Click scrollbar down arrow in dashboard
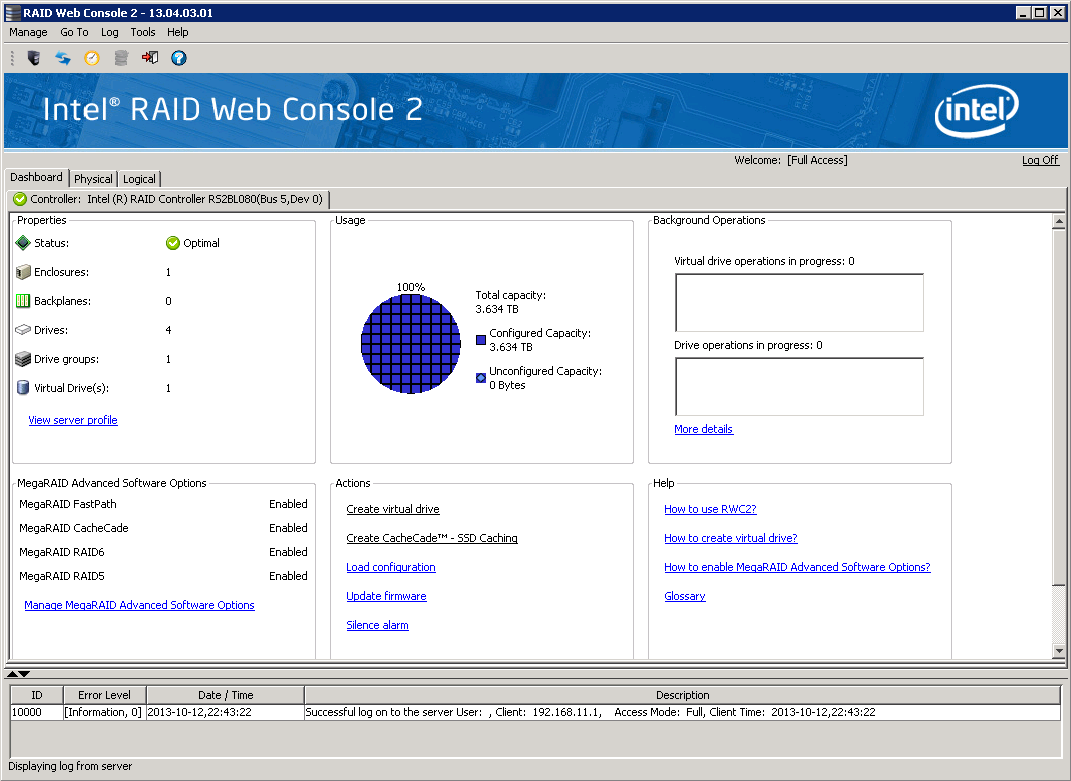The height and width of the screenshot is (781, 1071). (x=1059, y=651)
